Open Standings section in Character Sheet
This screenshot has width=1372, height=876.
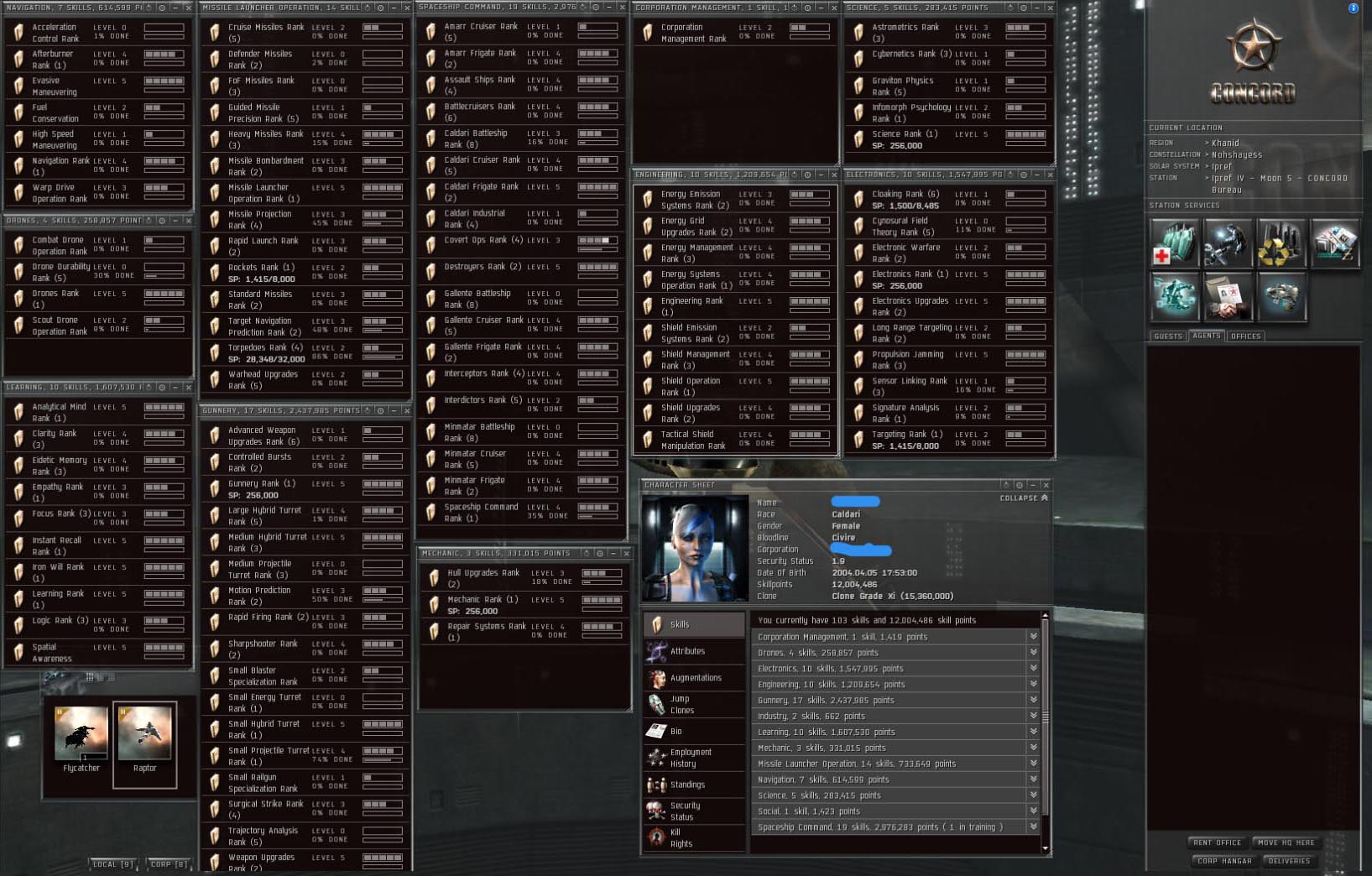click(x=694, y=785)
